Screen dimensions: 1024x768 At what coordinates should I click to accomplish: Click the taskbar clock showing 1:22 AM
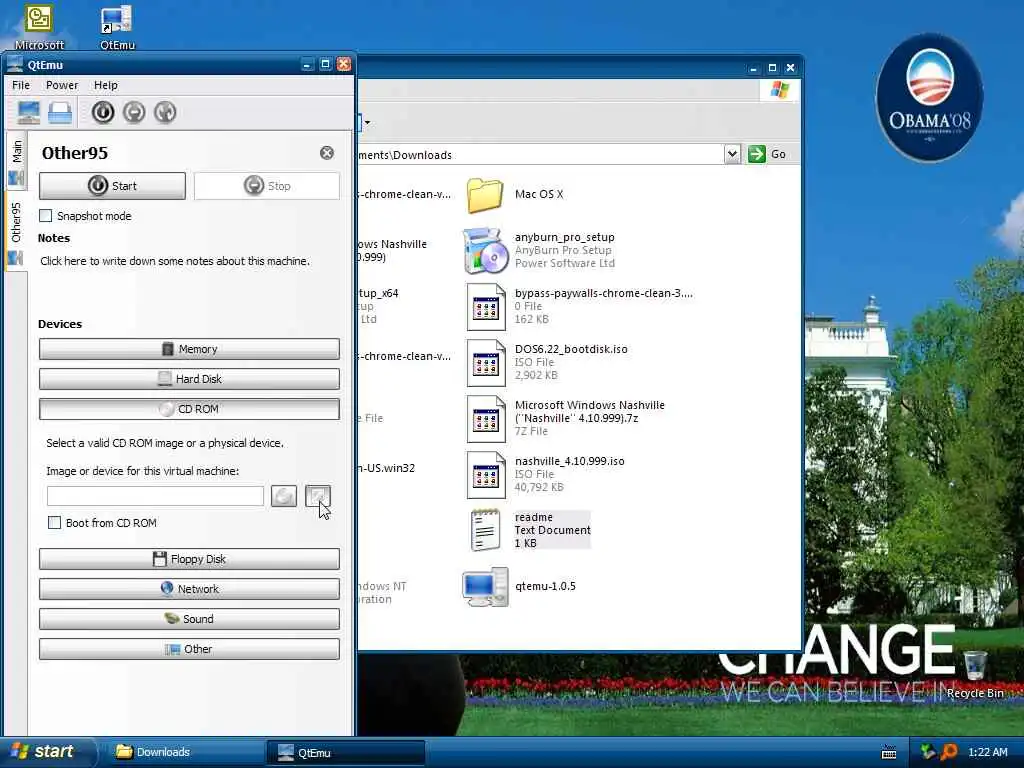pos(987,752)
